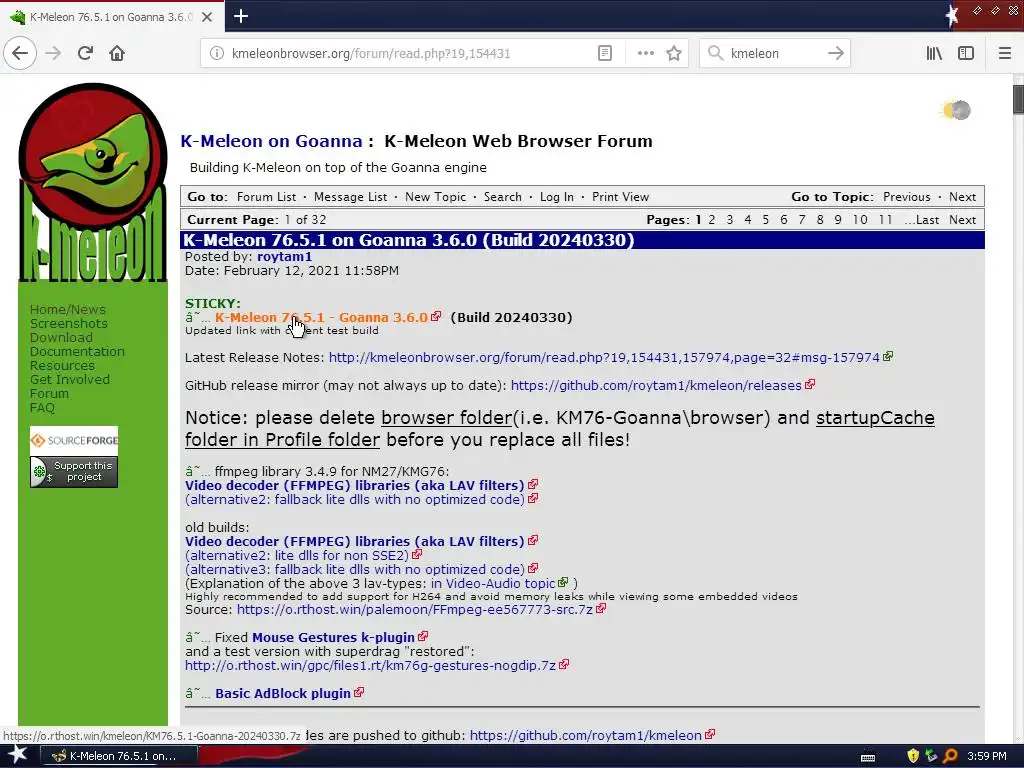The width and height of the screenshot is (1024, 768).
Task: Open the page actions three-dots menu
Action: click(x=645, y=54)
